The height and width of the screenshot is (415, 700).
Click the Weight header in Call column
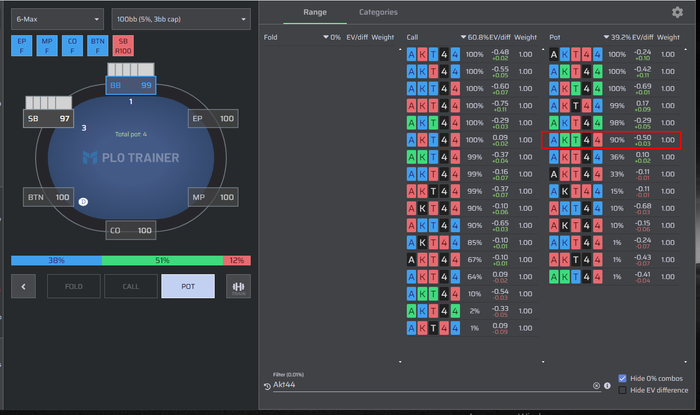pos(525,37)
